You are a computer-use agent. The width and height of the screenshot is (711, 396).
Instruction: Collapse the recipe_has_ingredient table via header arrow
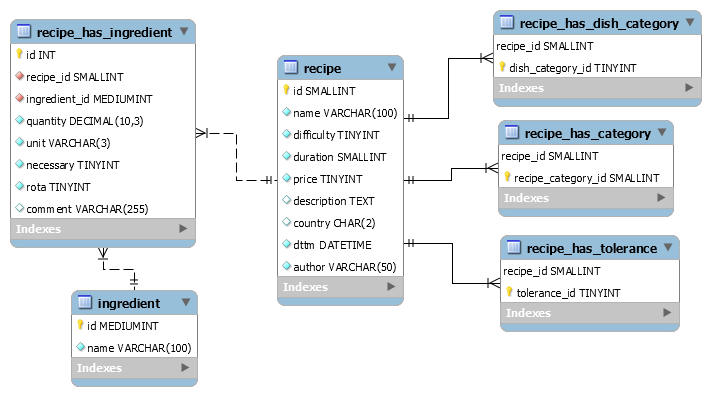pos(184,31)
